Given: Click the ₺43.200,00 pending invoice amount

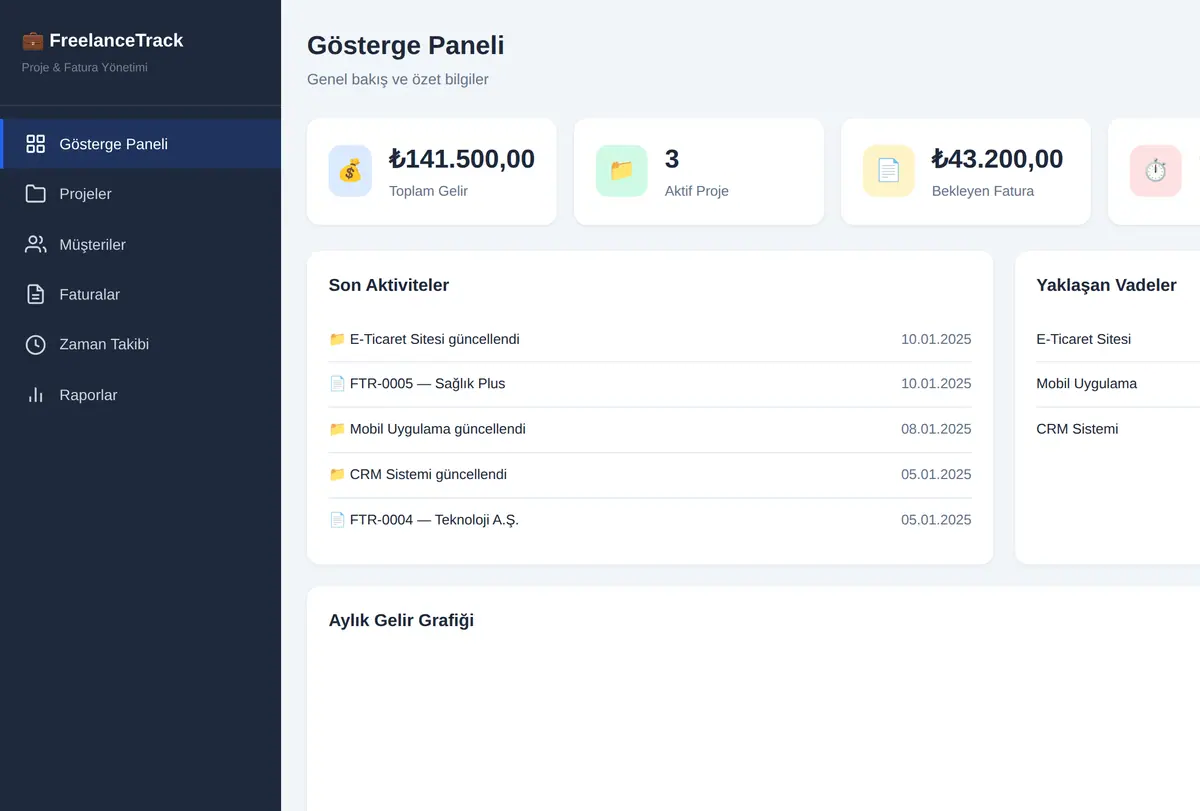Looking at the screenshot, I should (998, 159).
